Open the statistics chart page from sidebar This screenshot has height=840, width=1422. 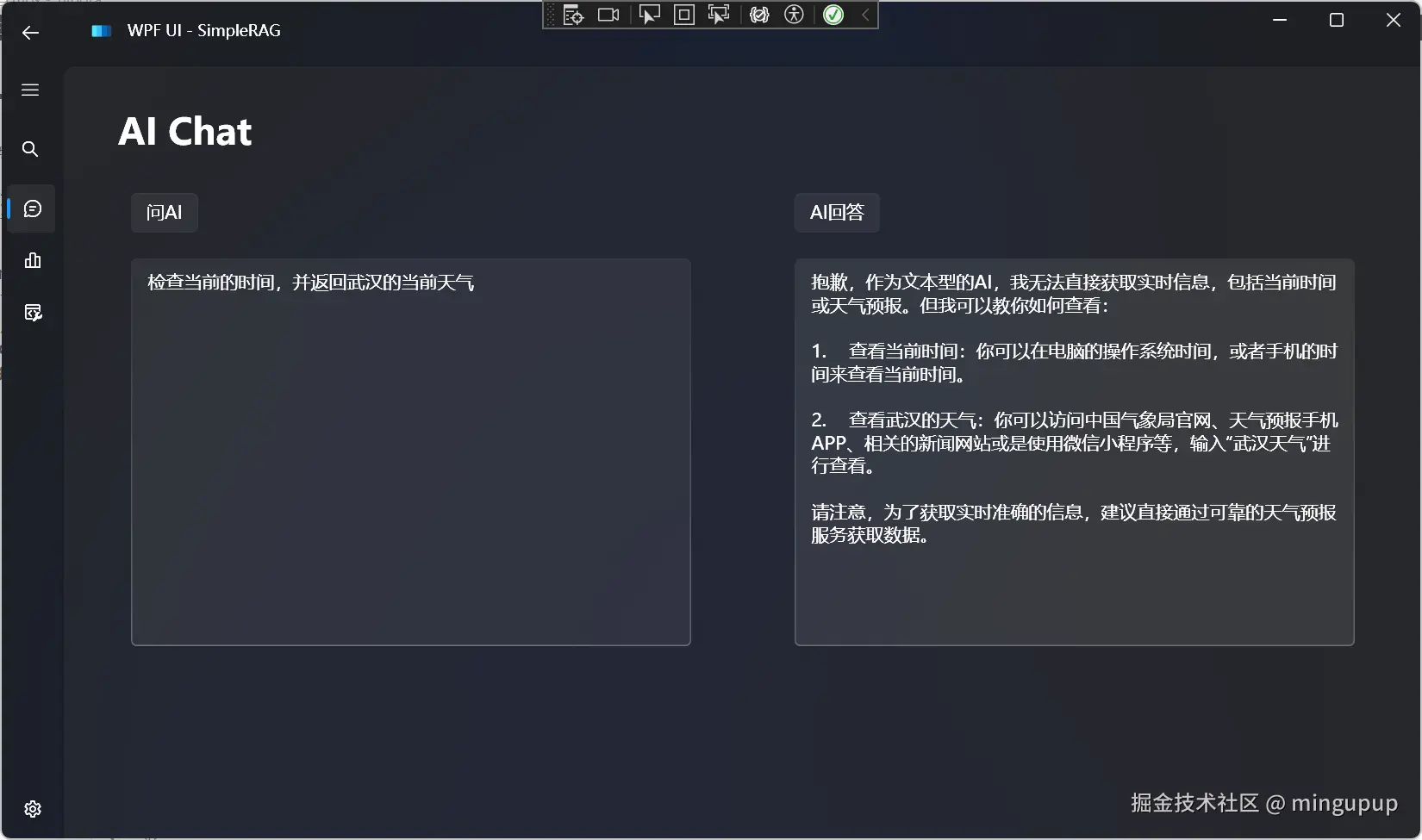pos(32,261)
